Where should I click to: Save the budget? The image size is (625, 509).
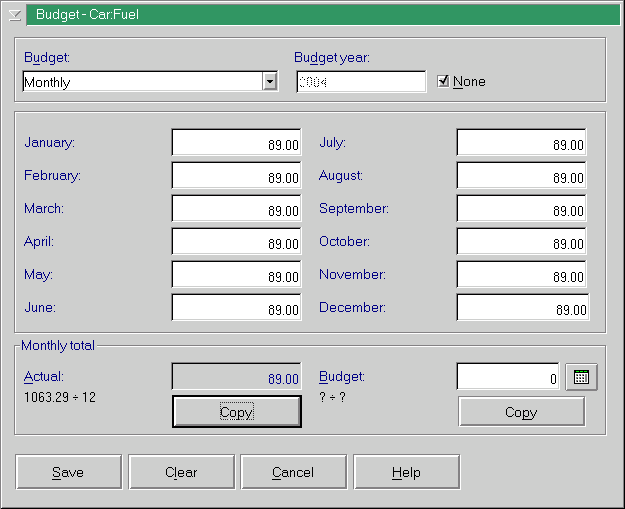coord(69,472)
